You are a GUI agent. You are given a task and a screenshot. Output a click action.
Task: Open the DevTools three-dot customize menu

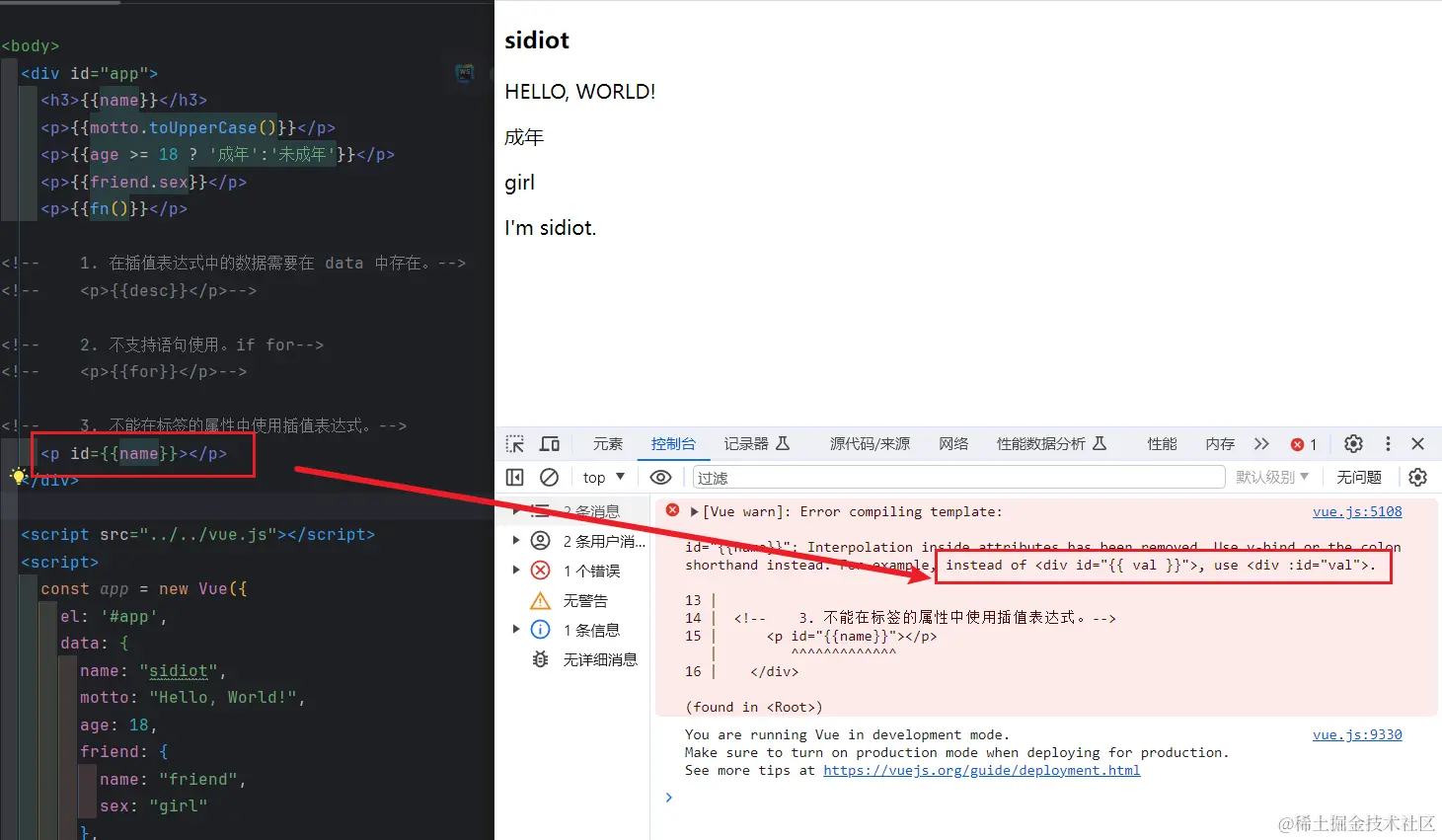[x=1388, y=444]
